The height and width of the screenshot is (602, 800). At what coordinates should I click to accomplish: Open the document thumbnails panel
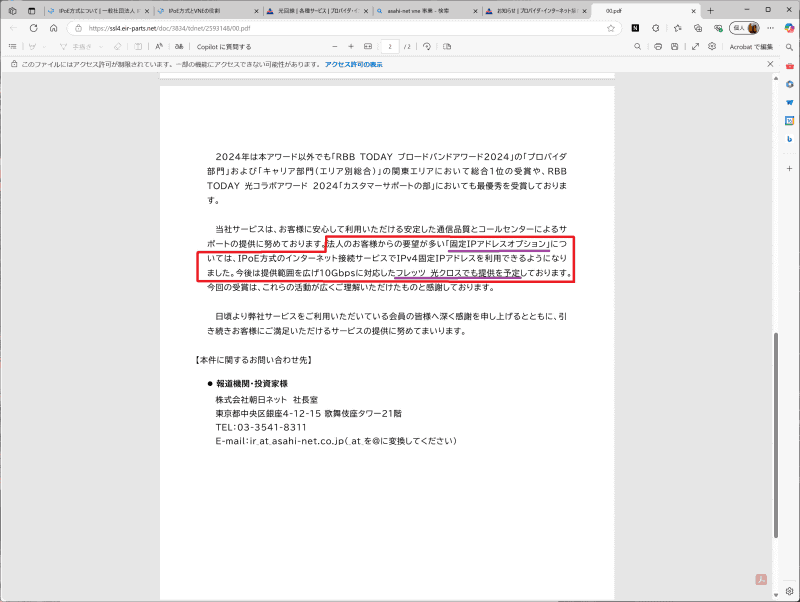coord(13,46)
